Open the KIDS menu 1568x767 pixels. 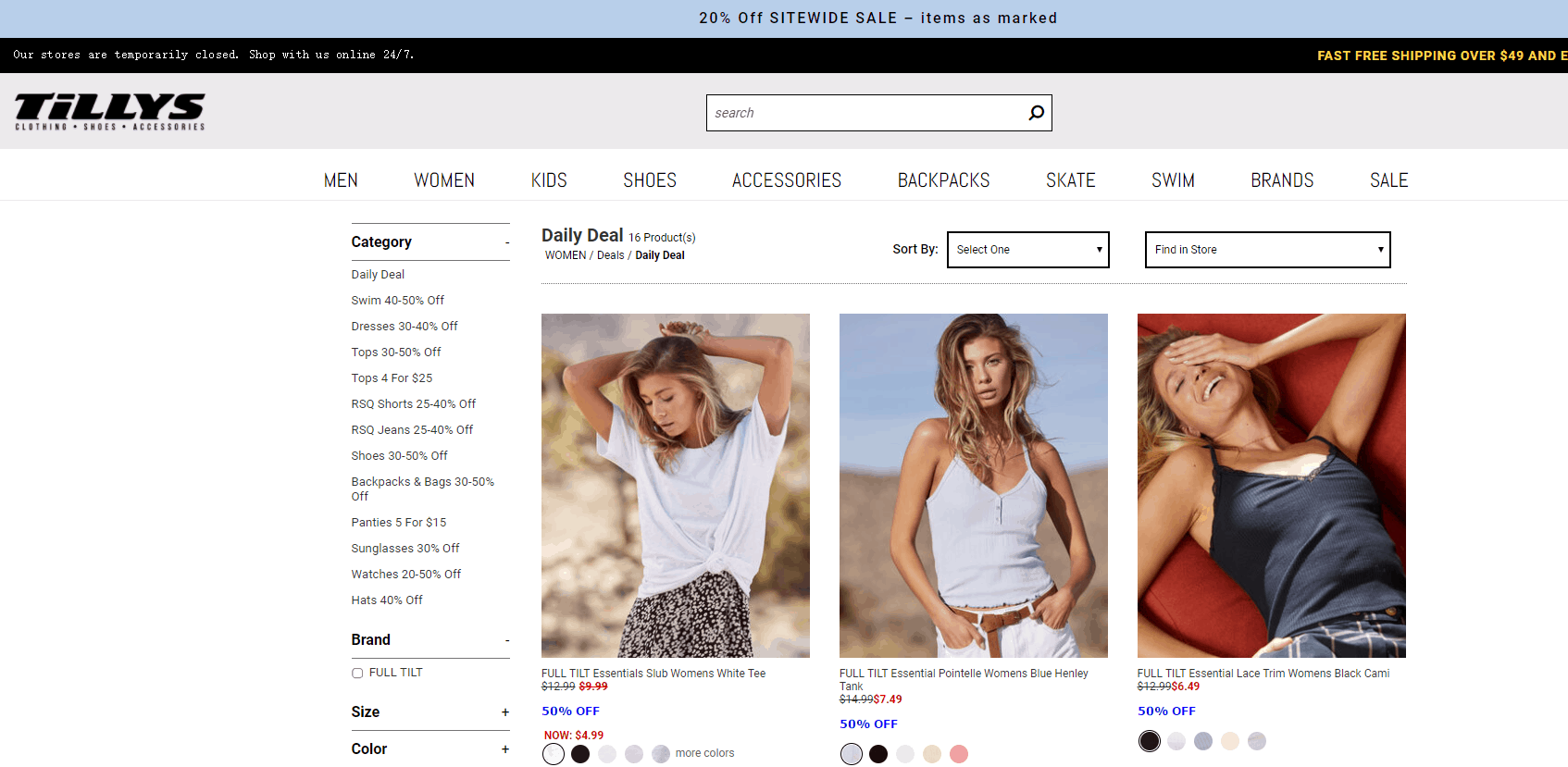tap(549, 180)
